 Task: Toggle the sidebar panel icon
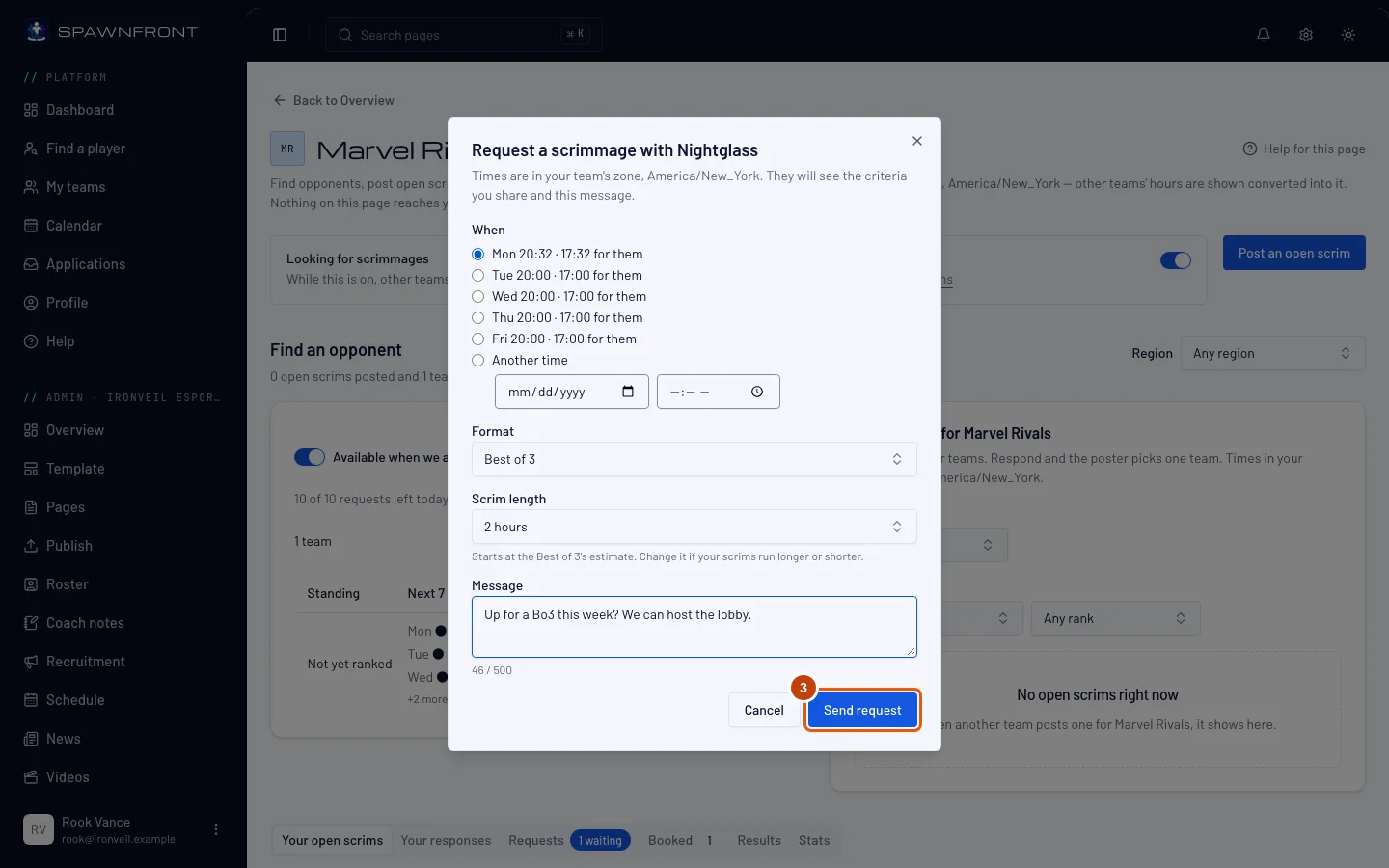280,35
